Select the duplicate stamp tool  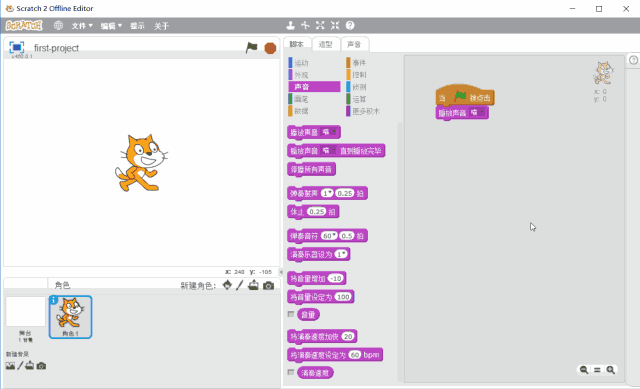[x=290, y=25]
